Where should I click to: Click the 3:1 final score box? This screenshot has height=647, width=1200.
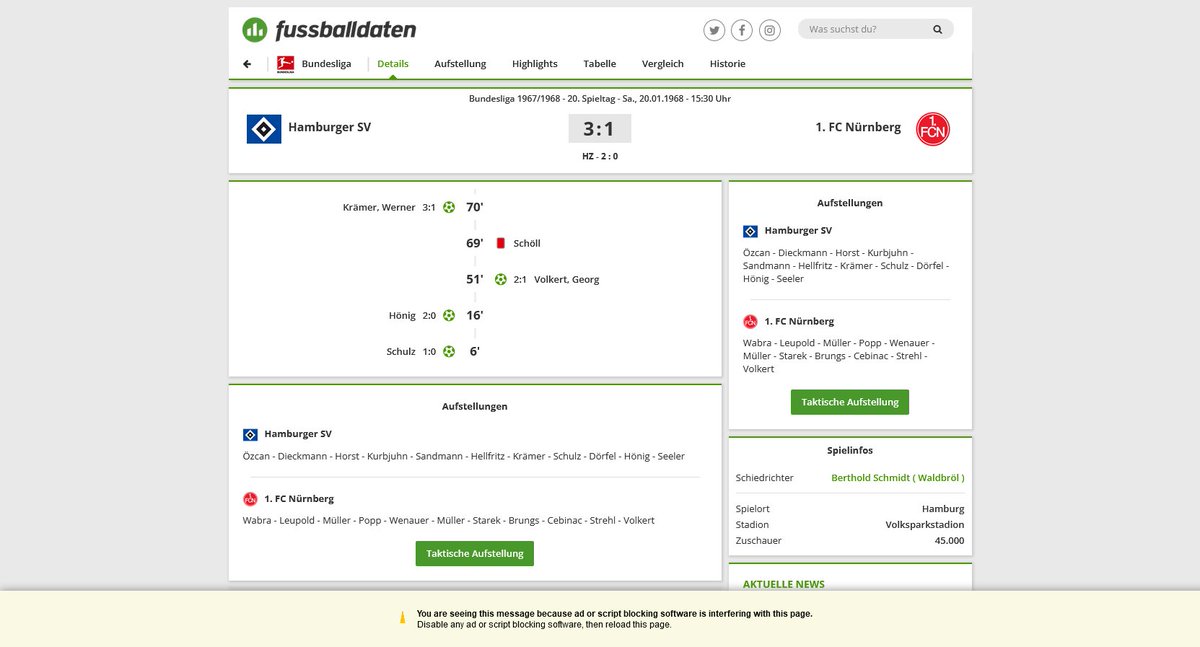coord(600,129)
